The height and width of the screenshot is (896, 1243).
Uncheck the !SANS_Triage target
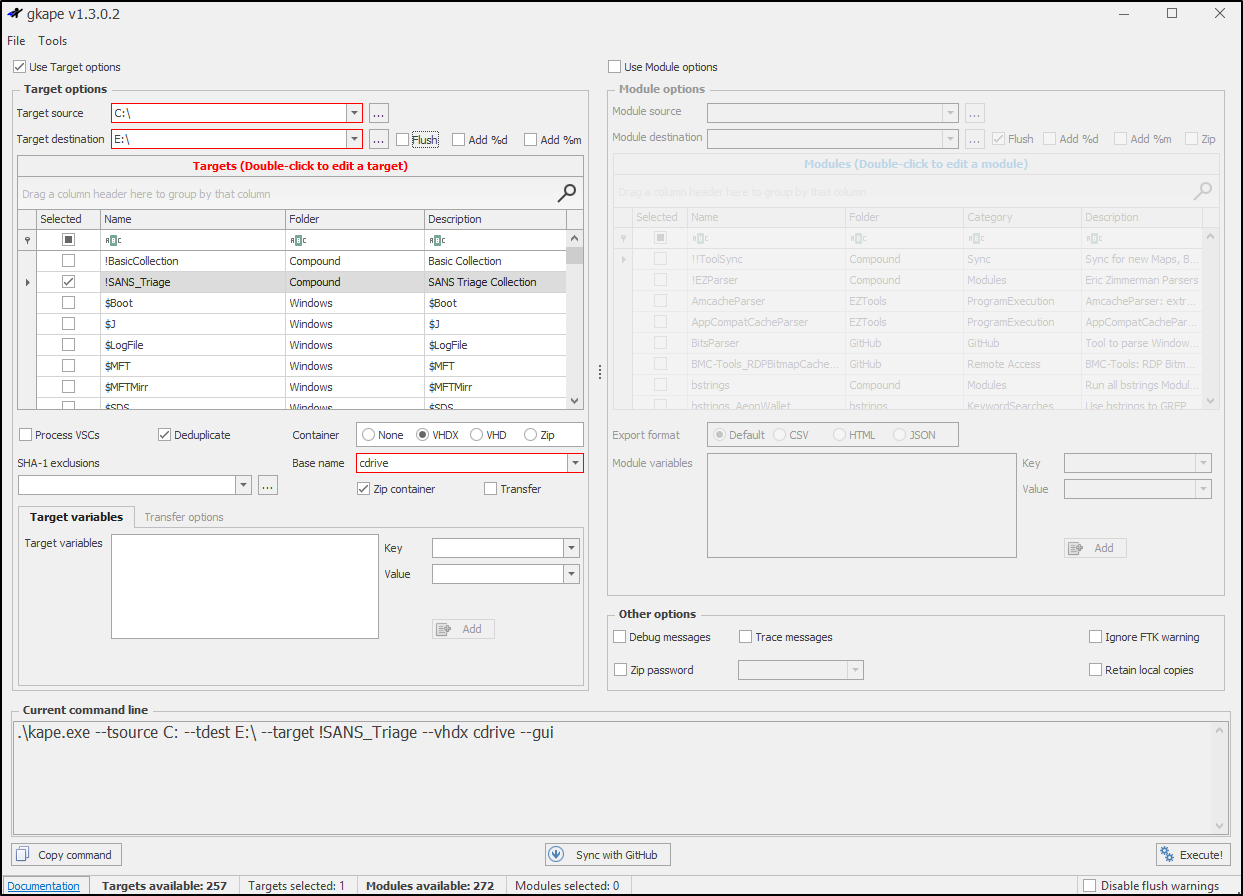point(68,282)
